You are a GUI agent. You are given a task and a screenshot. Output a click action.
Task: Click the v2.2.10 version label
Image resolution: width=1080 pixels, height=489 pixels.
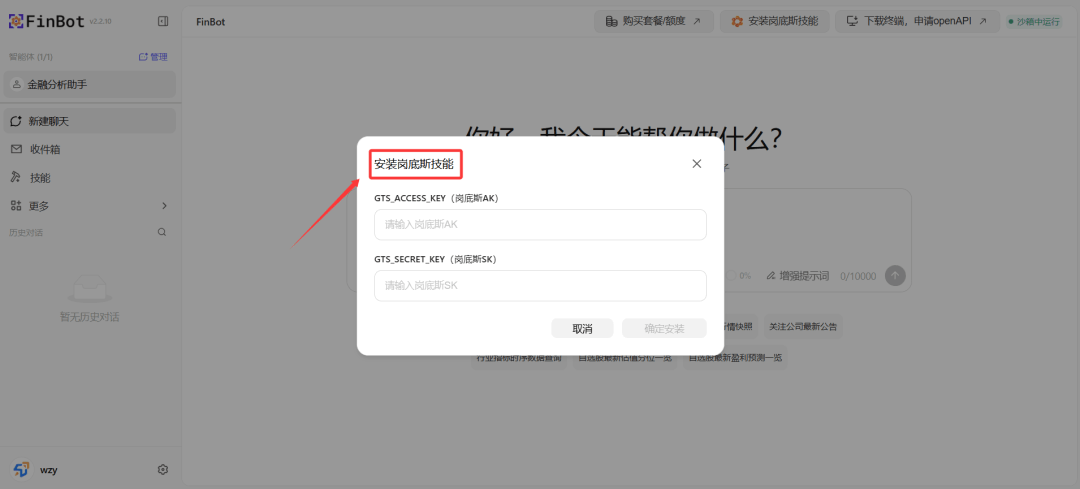tap(100, 22)
